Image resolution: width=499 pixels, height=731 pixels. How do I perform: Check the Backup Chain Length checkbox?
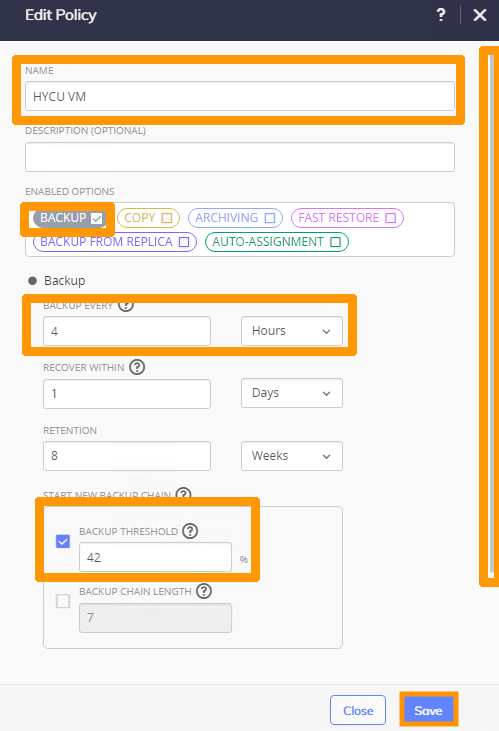[63, 601]
